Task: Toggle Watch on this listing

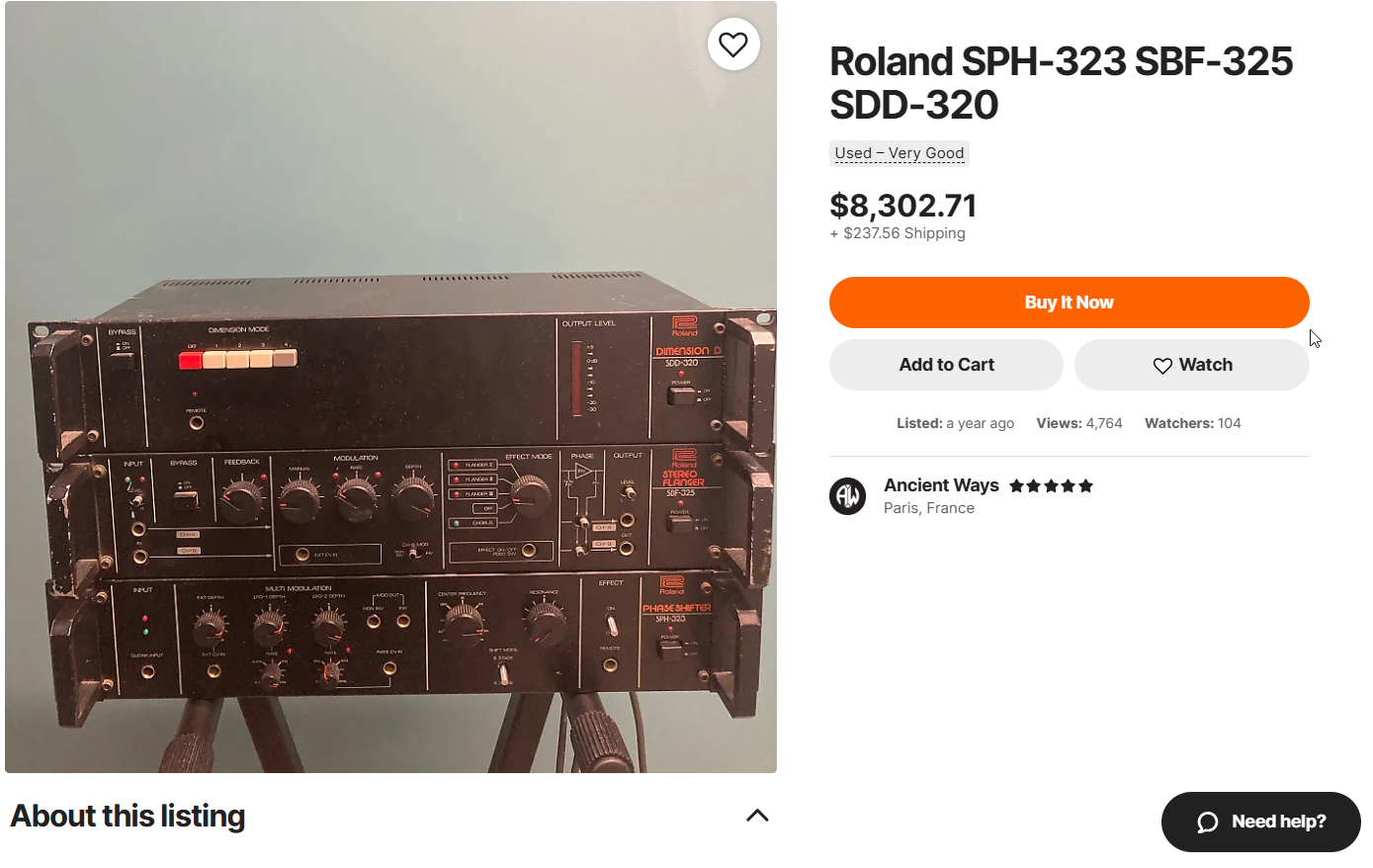Action: click(1191, 365)
